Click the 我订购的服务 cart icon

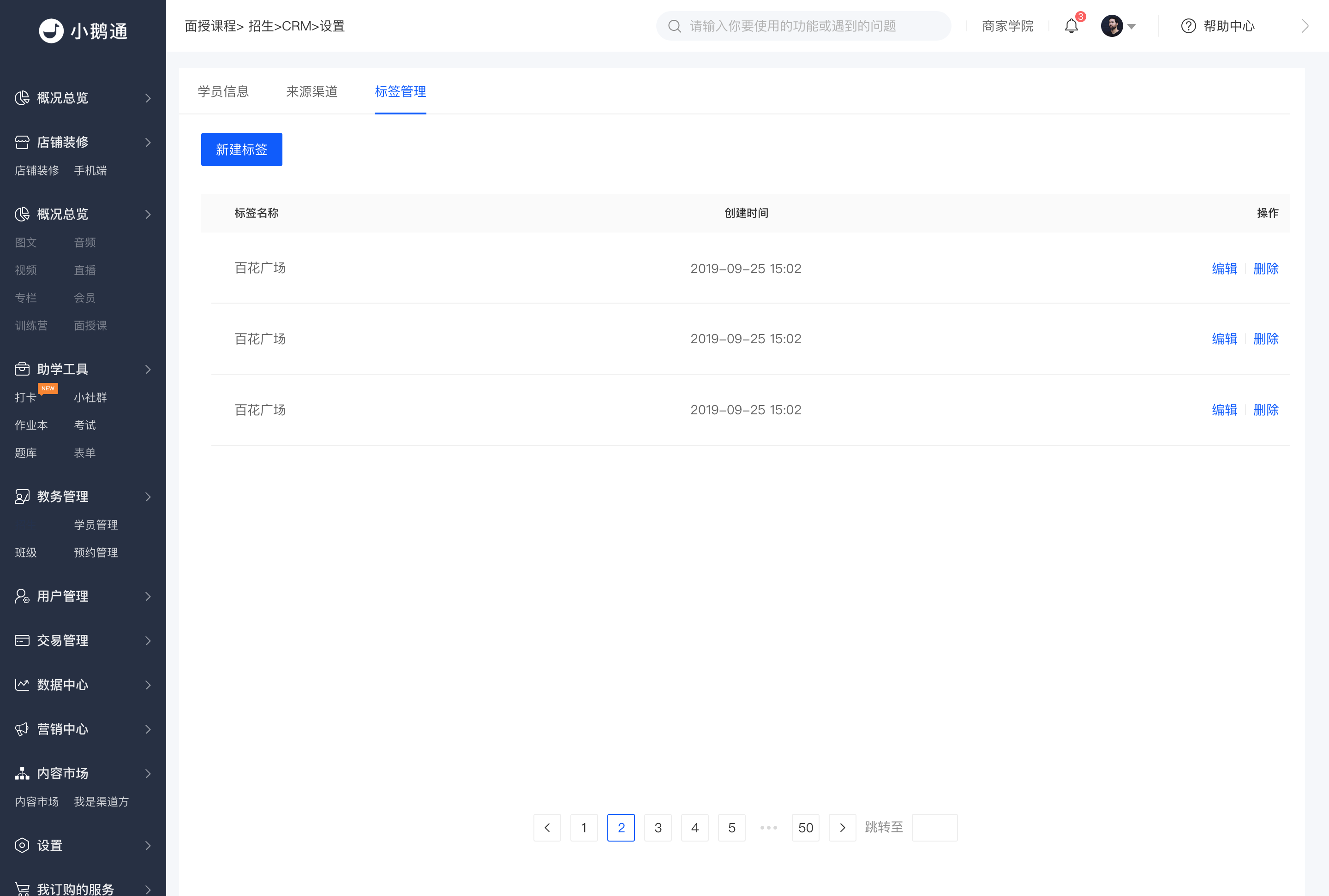(x=22, y=889)
